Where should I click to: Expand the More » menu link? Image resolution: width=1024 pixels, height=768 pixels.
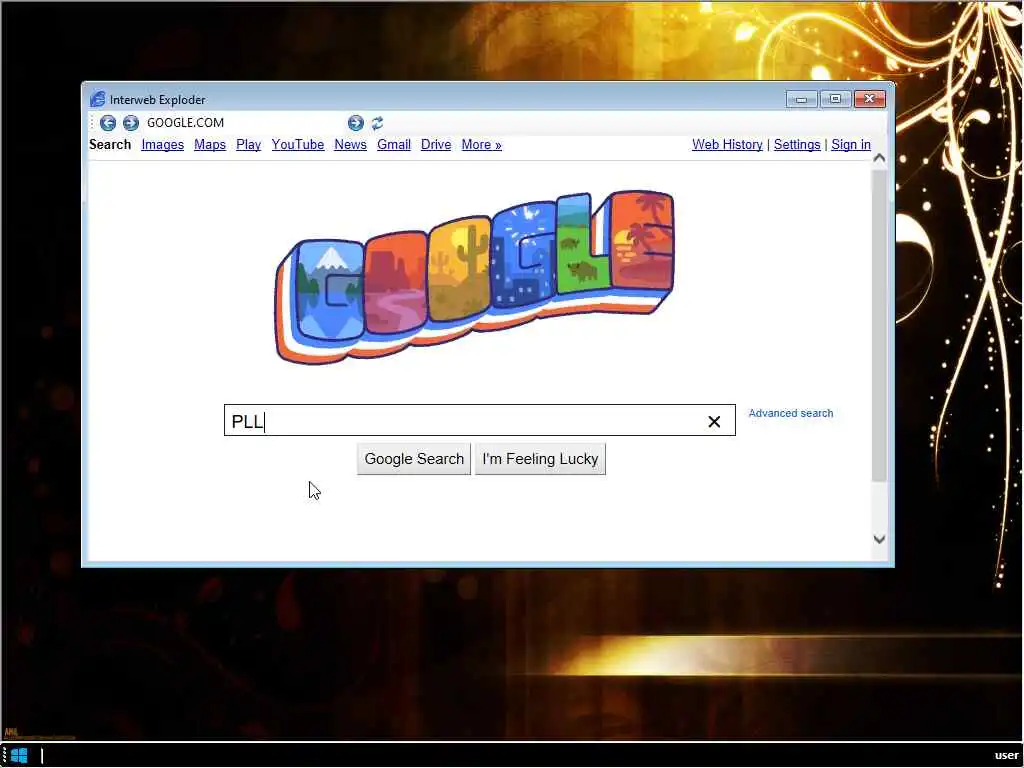point(481,144)
